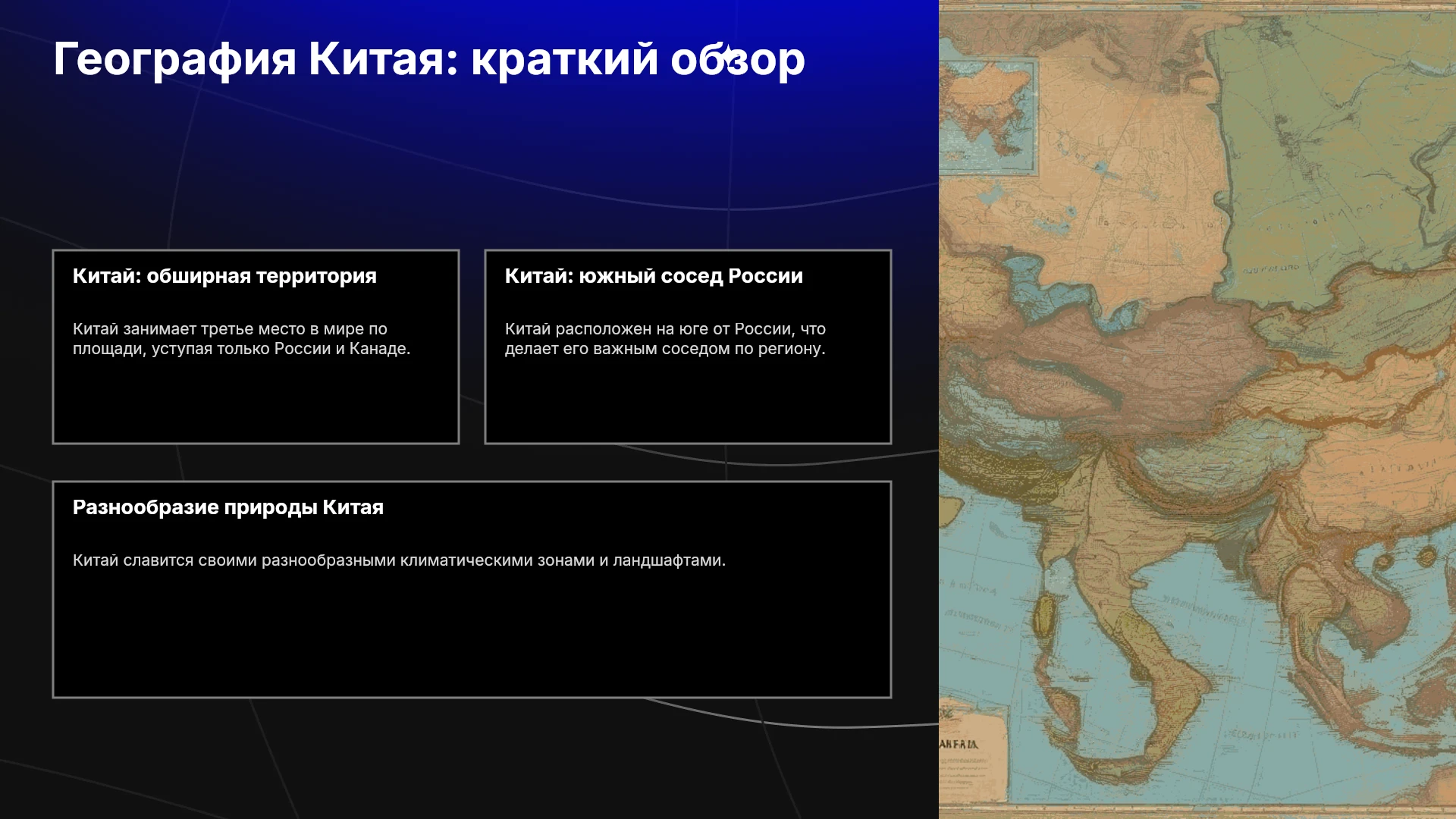Image resolution: width=1456 pixels, height=819 pixels.
Task: Click the vintage map image of Asia
Action: [x=1197, y=409]
